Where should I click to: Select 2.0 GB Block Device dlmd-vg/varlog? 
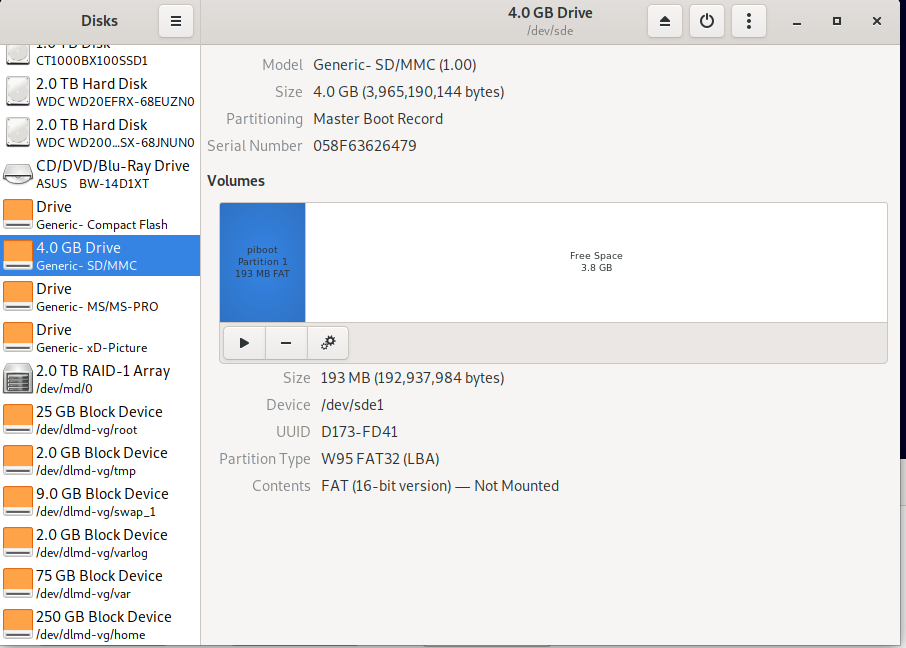[x=100, y=543]
